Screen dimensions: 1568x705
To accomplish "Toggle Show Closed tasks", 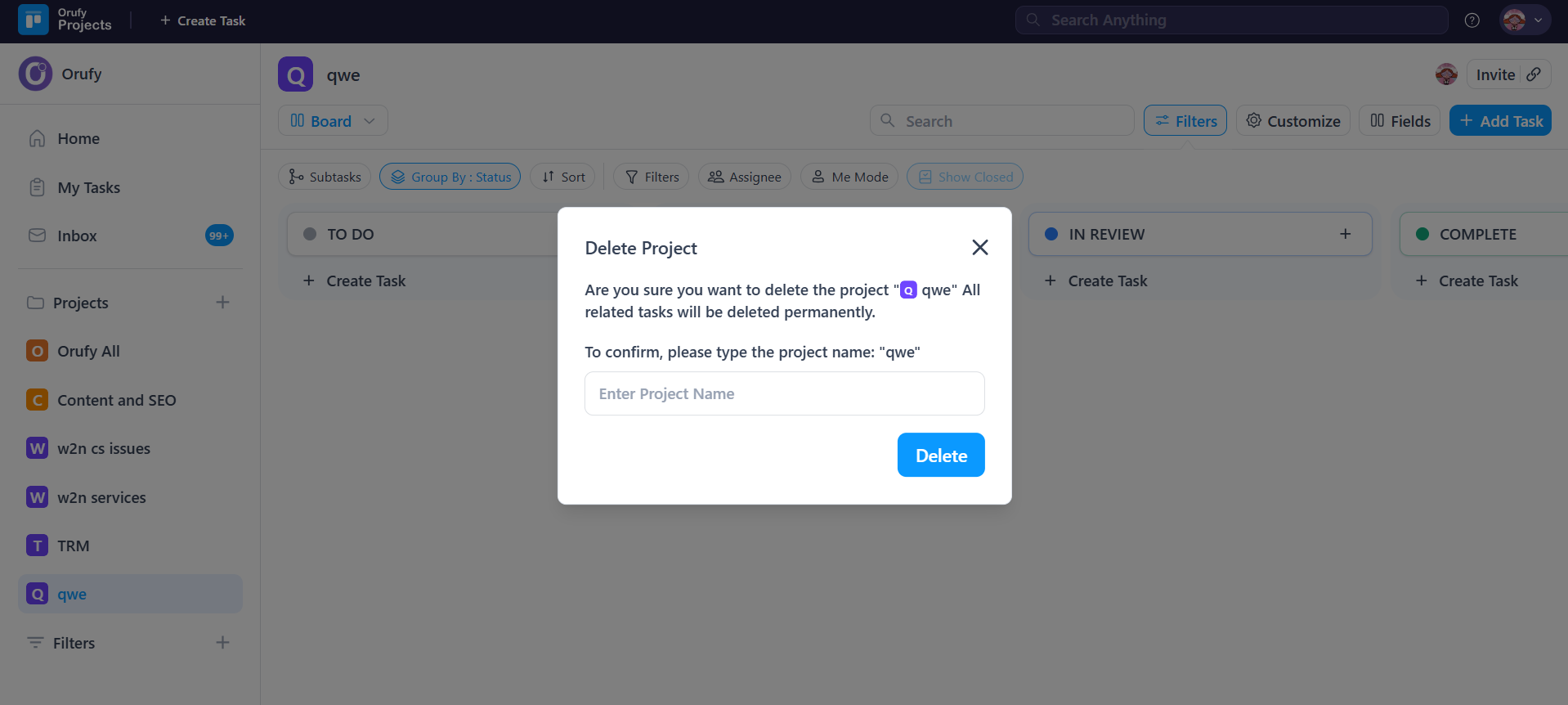I will [965, 177].
